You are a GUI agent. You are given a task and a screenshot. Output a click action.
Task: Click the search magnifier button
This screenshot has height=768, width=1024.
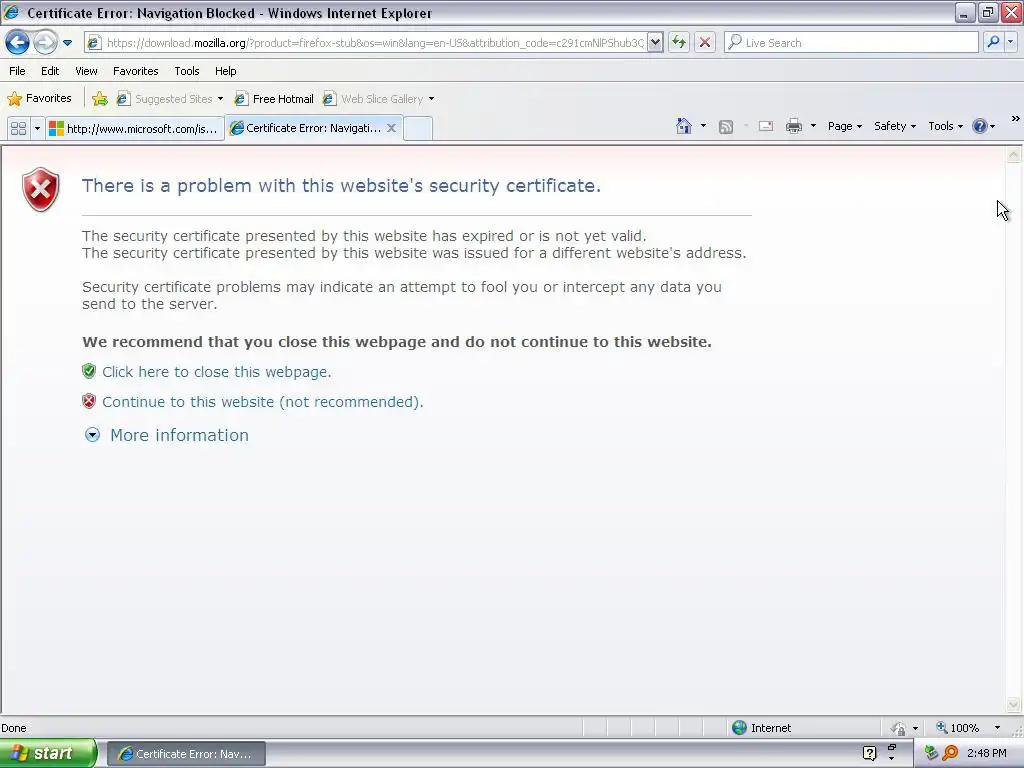[993, 43]
